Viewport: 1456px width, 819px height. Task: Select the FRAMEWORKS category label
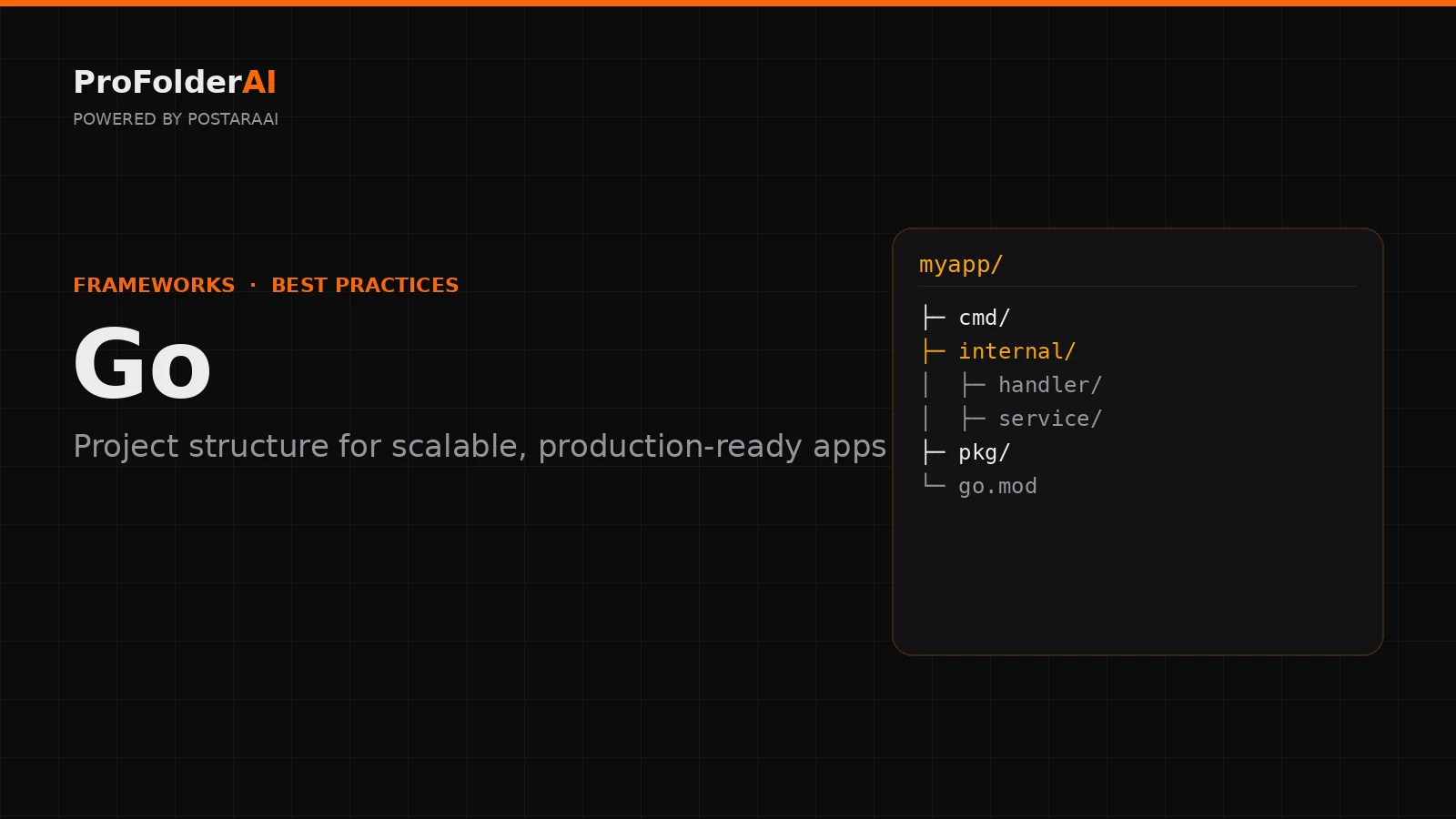[154, 285]
